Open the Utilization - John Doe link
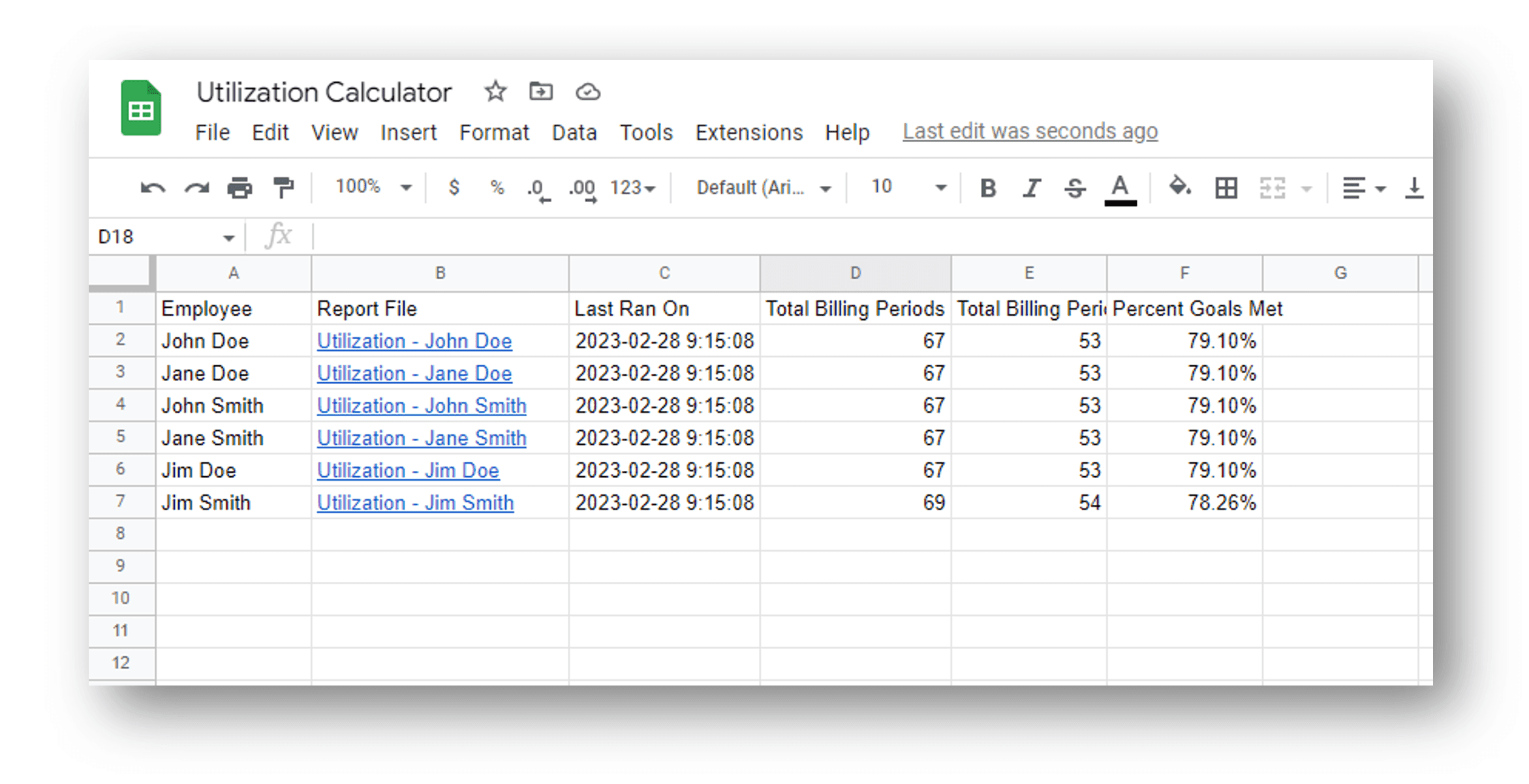Image resolution: width=1529 pixels, height=784 pixels. pos(414,341)
